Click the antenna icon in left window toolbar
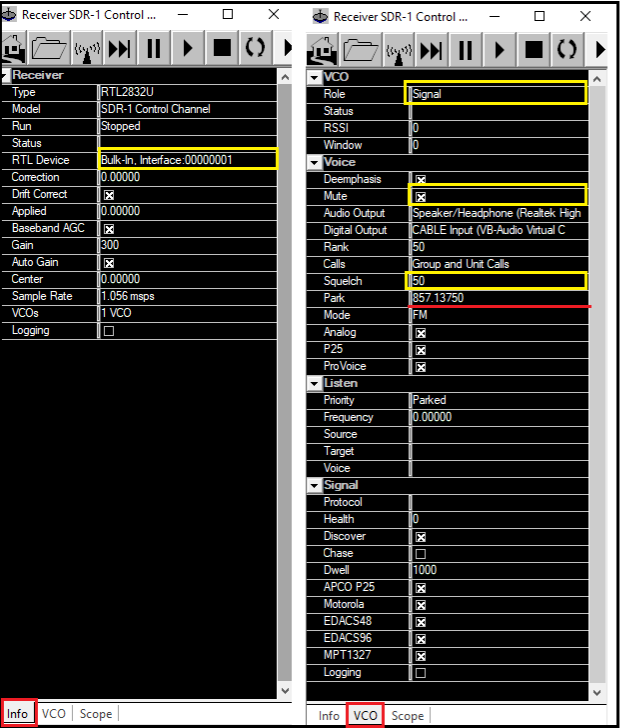This screenshot has width=622, height=728. (86, 49)
